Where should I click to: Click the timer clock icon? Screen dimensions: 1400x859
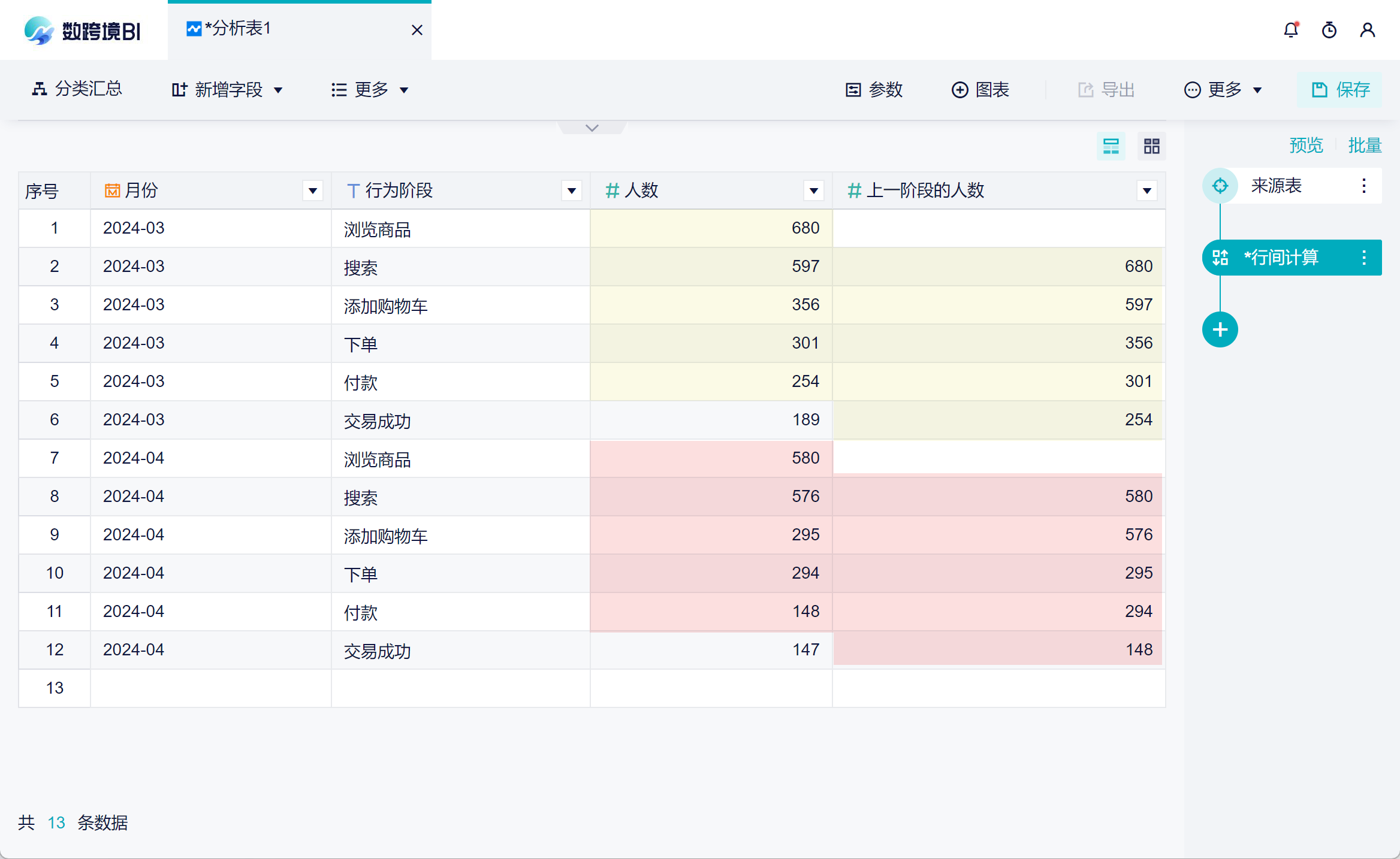[1329, 30]
